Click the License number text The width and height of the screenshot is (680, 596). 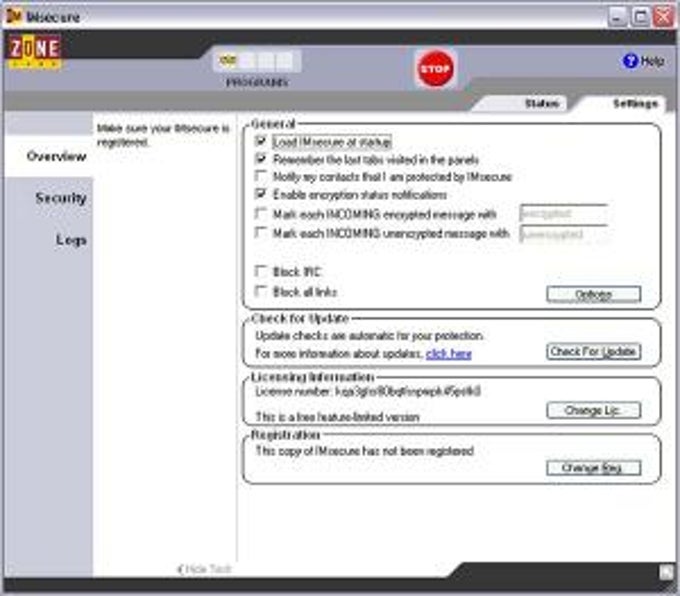pyautogui.click(x=368, y=392)
